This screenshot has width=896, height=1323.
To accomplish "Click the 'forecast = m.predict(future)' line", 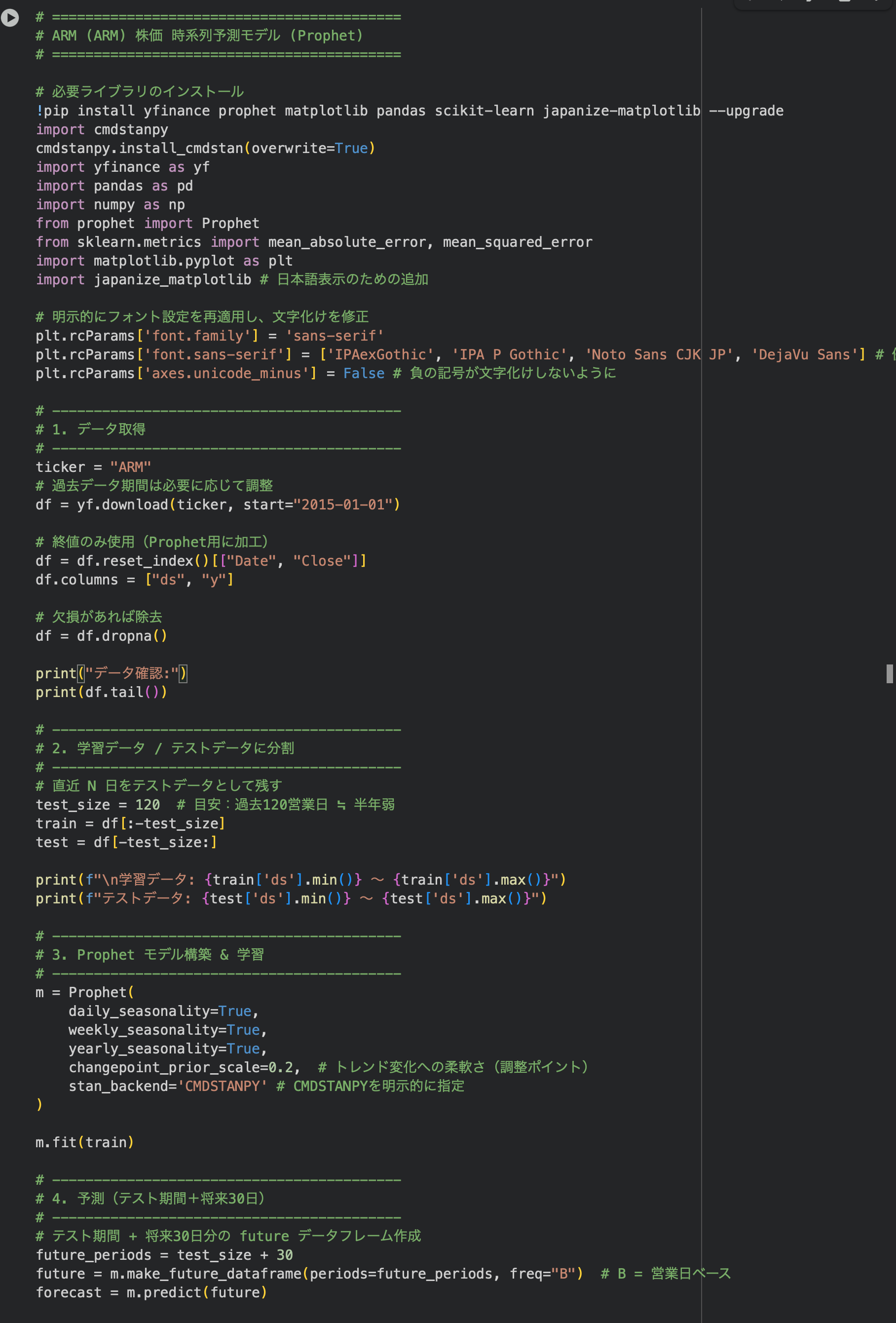I will pos(151,1293).
